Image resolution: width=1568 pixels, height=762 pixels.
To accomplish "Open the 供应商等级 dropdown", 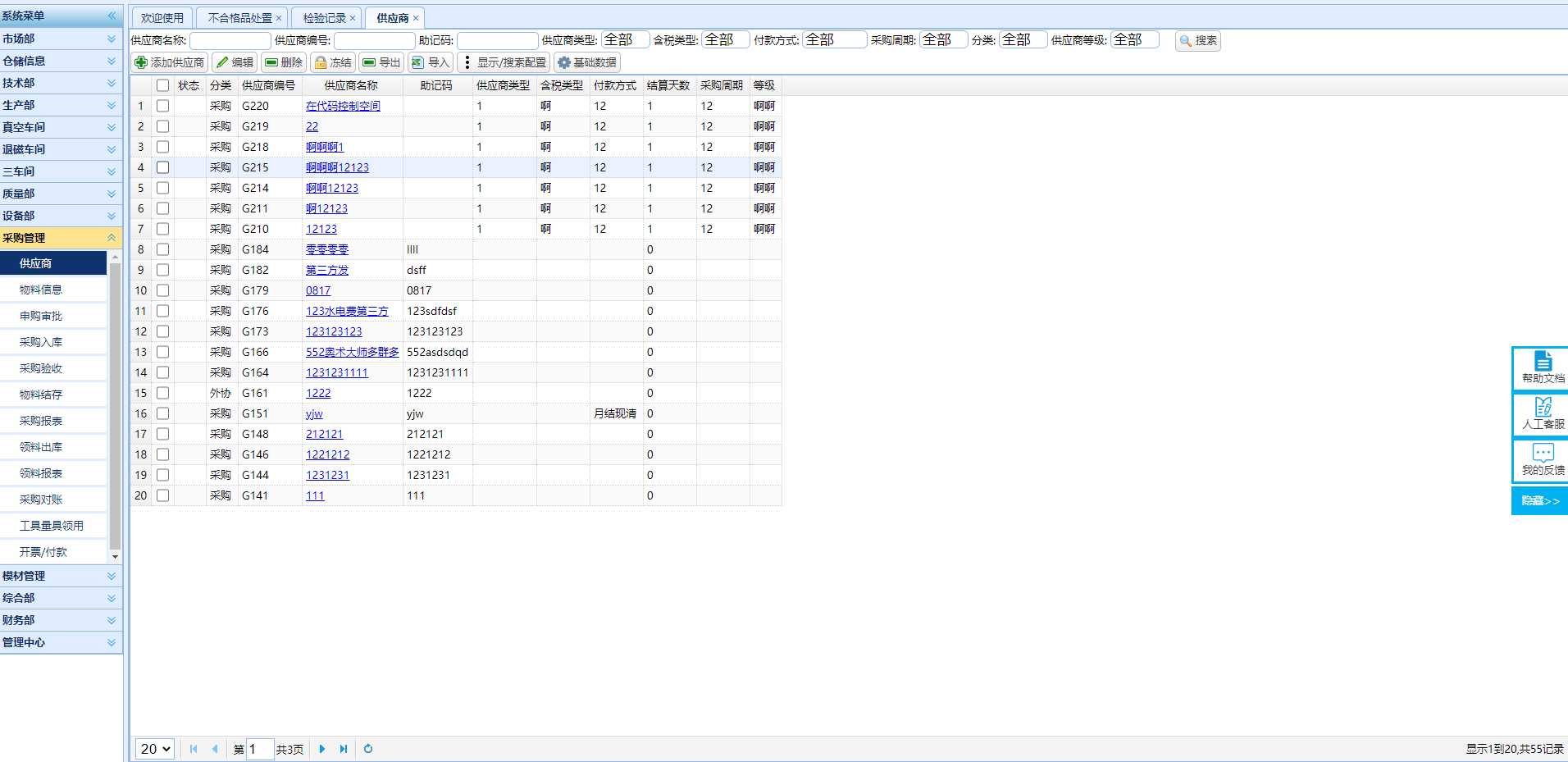I will [1134, 39].
